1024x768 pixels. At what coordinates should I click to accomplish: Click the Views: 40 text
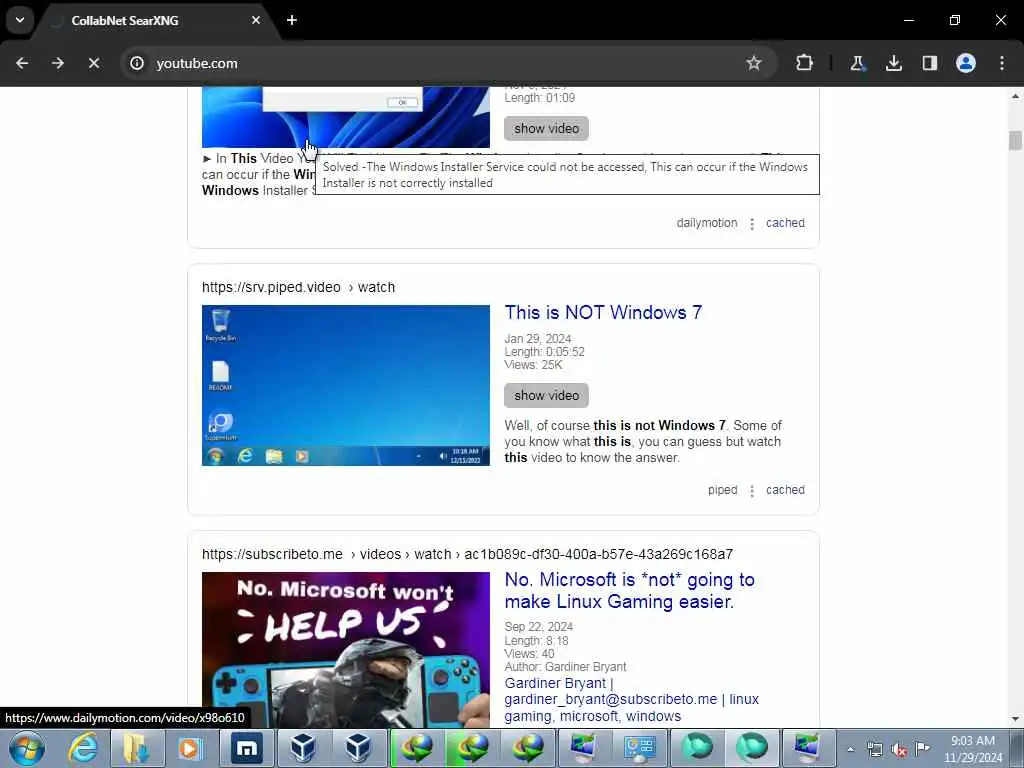pyautogui.click(x=529, y=654)
